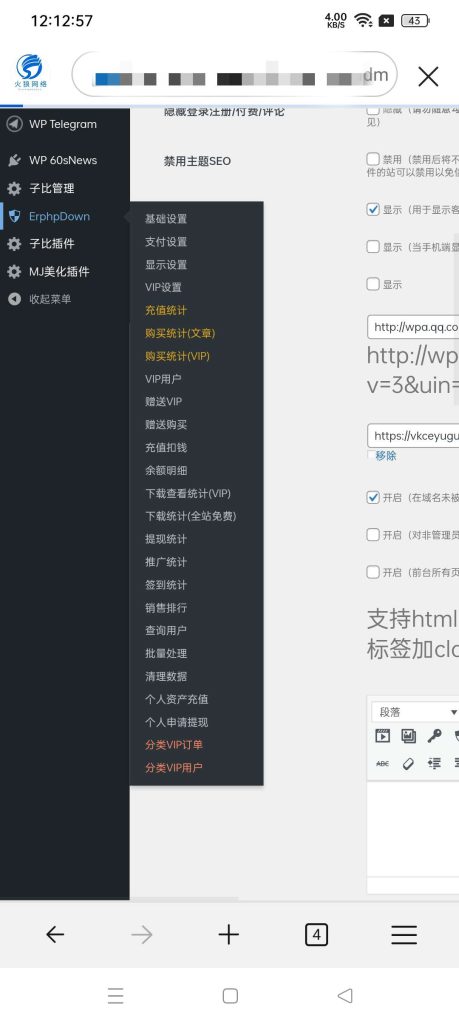Open 基础设置 in ErphpDown submenu
This screenshot has height=1024, width=459.
(x=166, y=219)
